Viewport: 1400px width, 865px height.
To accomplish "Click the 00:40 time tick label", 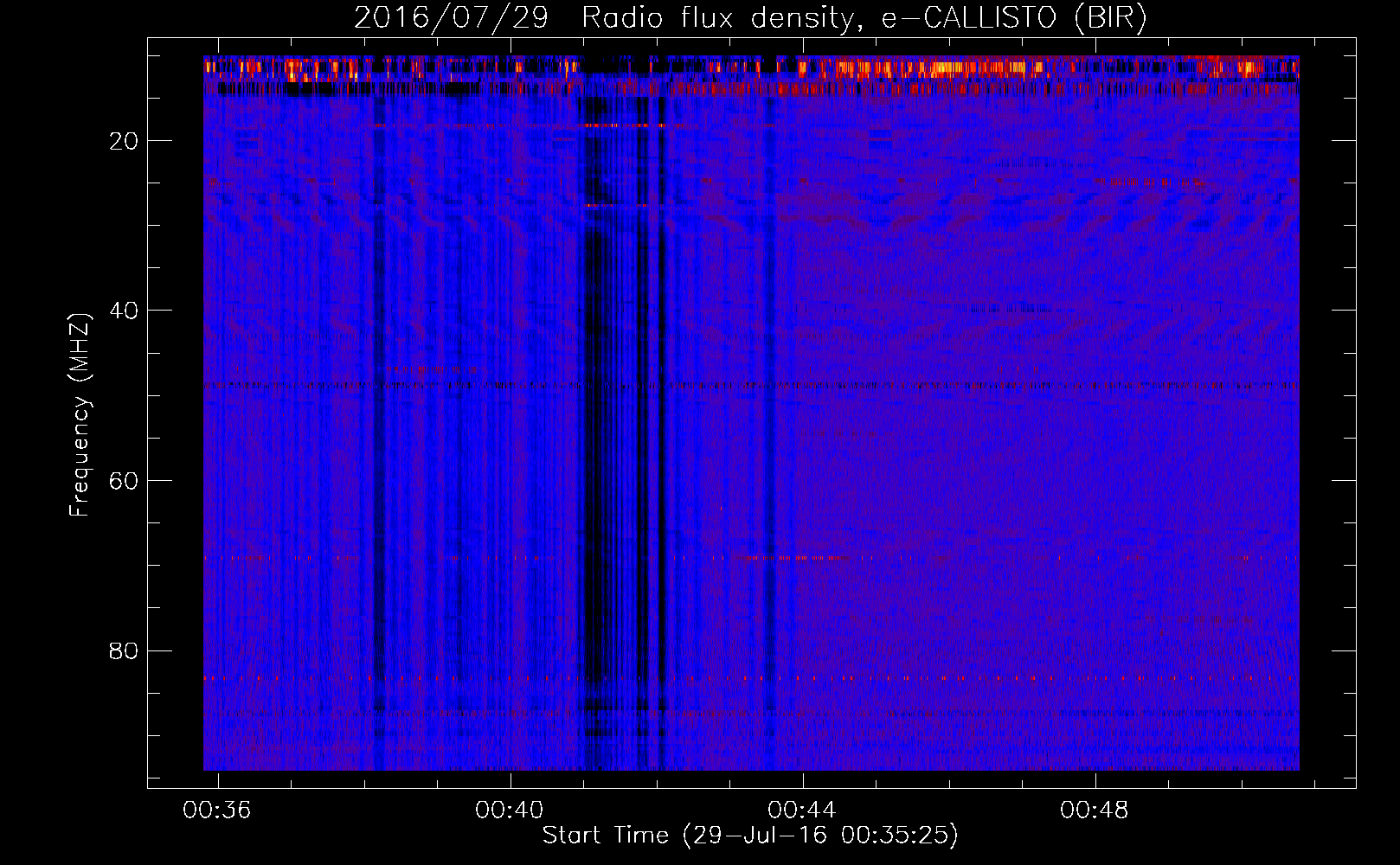I will click(x=510, y=810).
